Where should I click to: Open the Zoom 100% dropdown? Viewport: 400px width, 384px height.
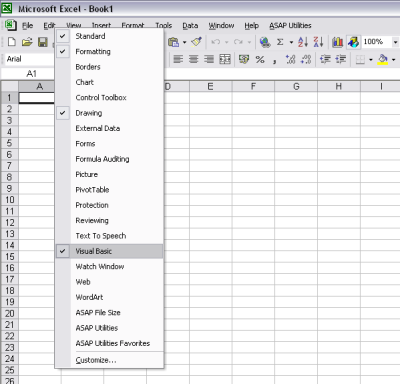(x=395, y=42)
